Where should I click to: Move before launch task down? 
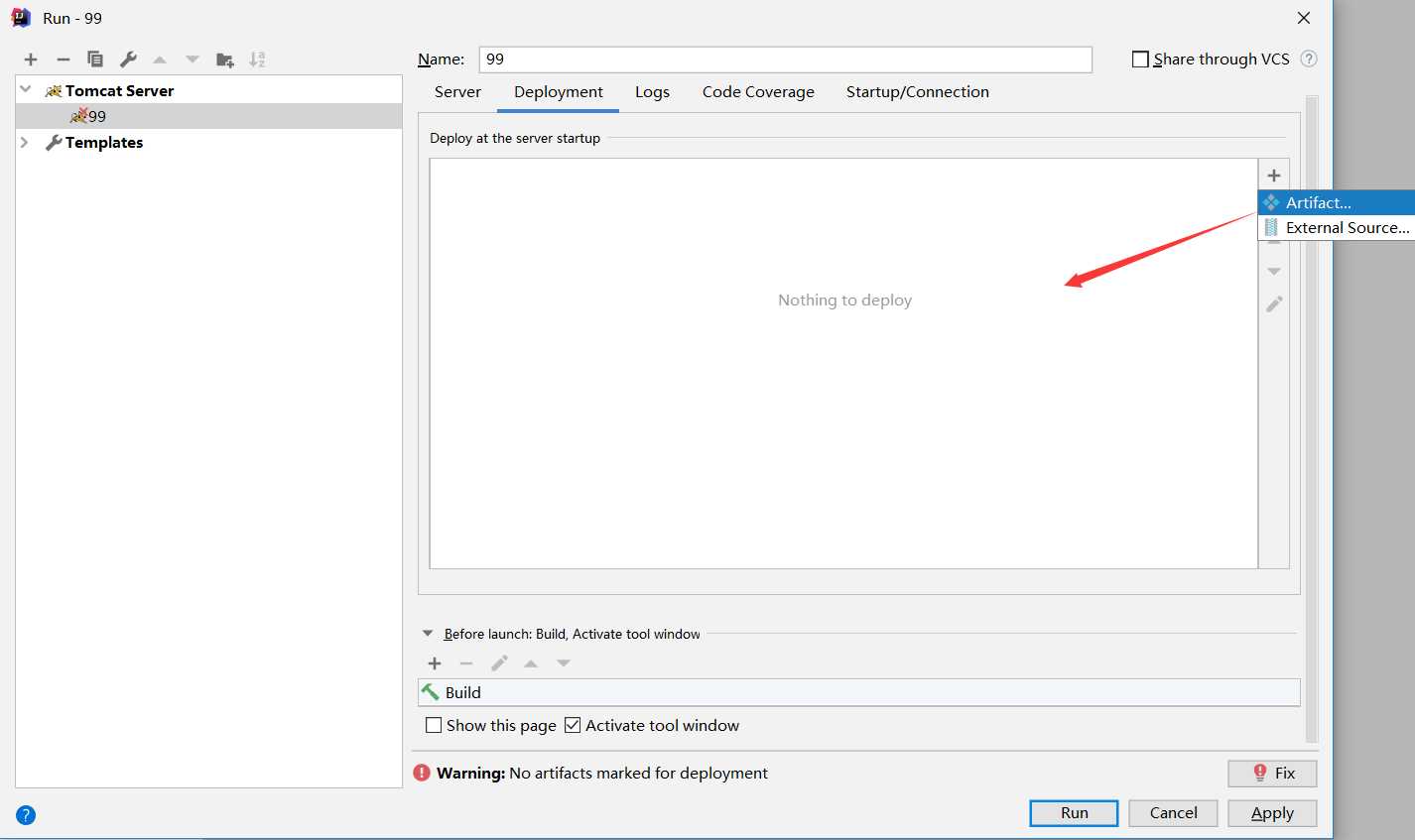click(564, 663)
